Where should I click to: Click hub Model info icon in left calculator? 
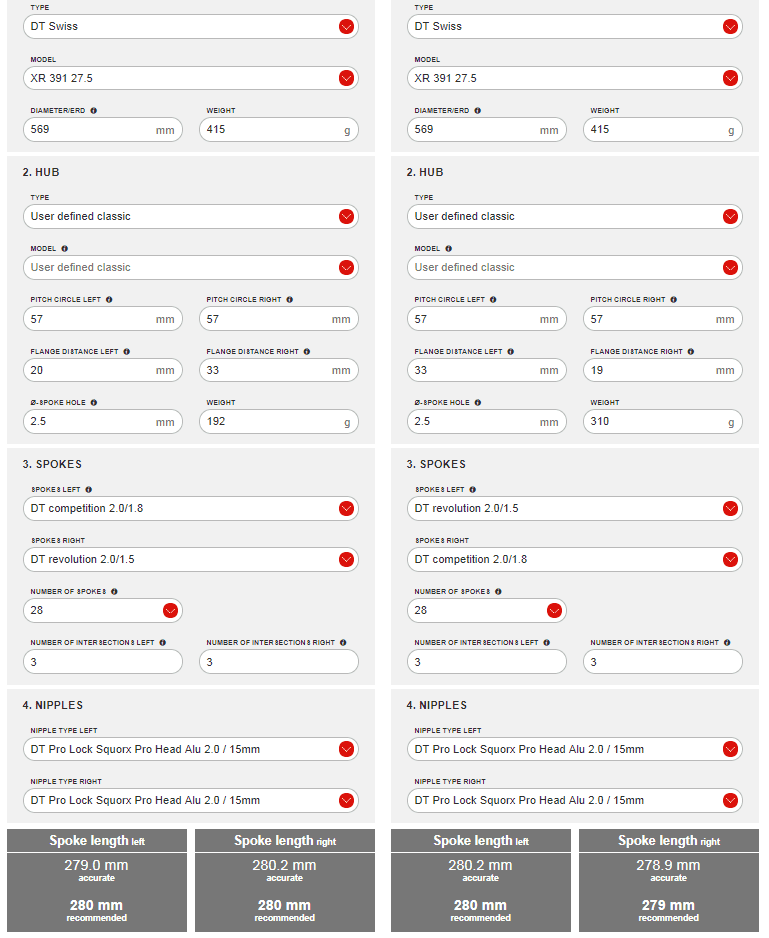tap(64, 248)
